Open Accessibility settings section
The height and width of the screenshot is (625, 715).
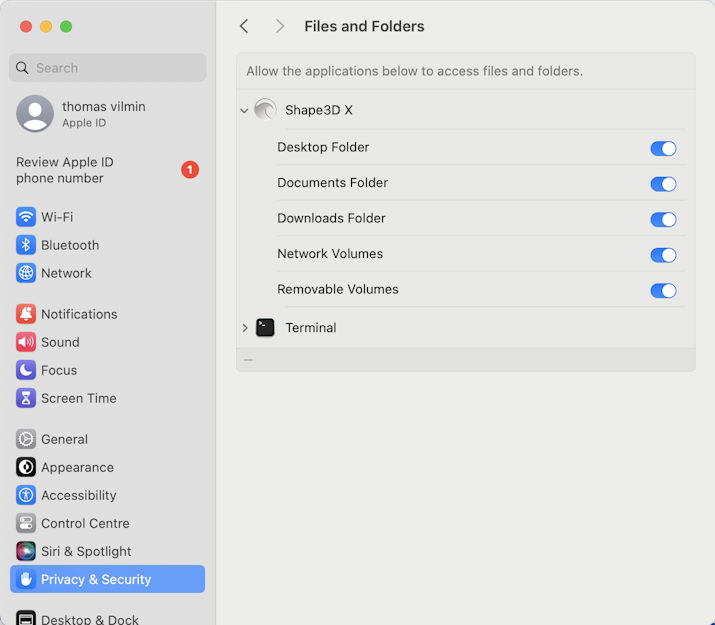(78, 495)
